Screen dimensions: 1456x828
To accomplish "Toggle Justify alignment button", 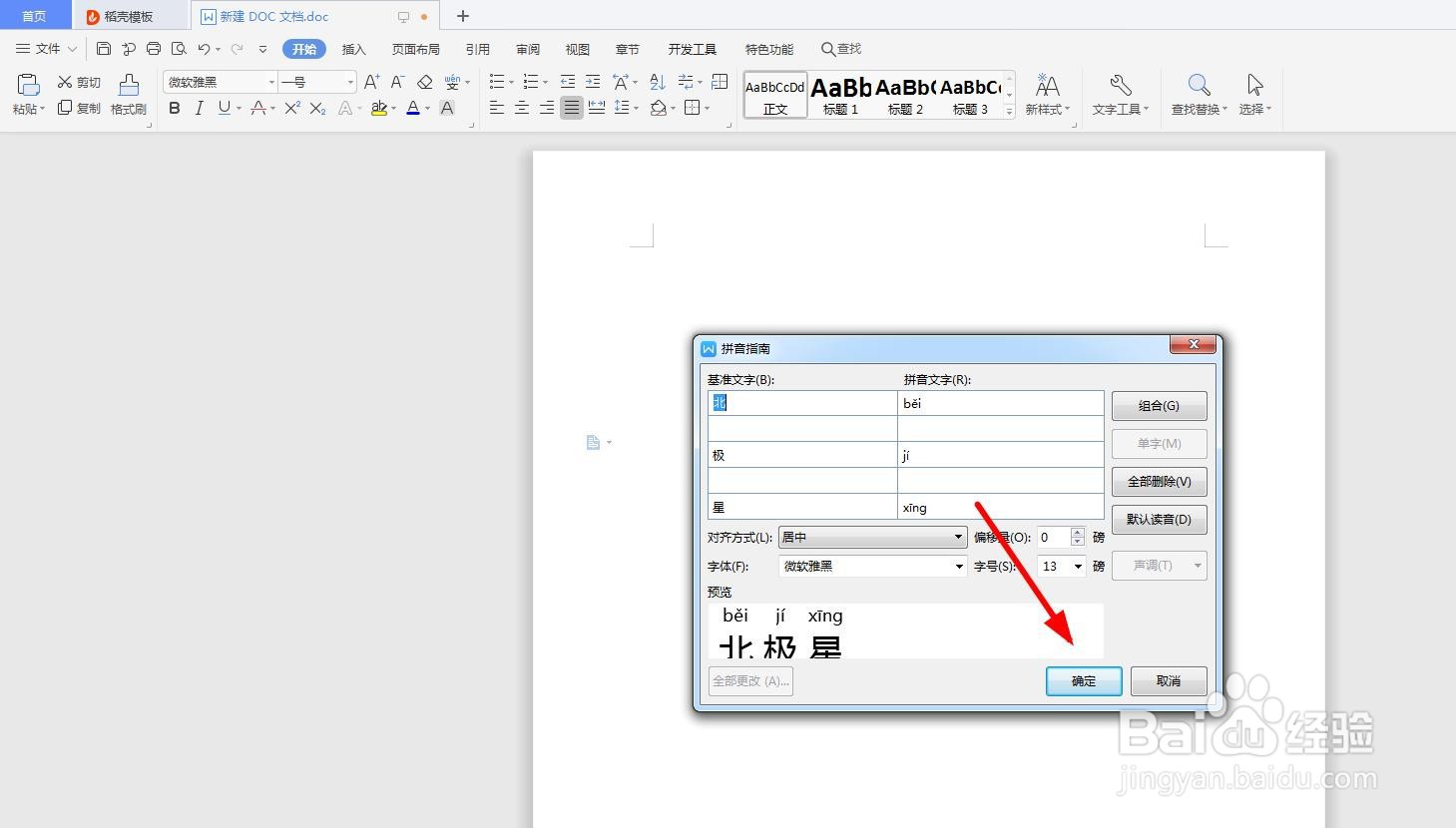I will click(572, 108).
